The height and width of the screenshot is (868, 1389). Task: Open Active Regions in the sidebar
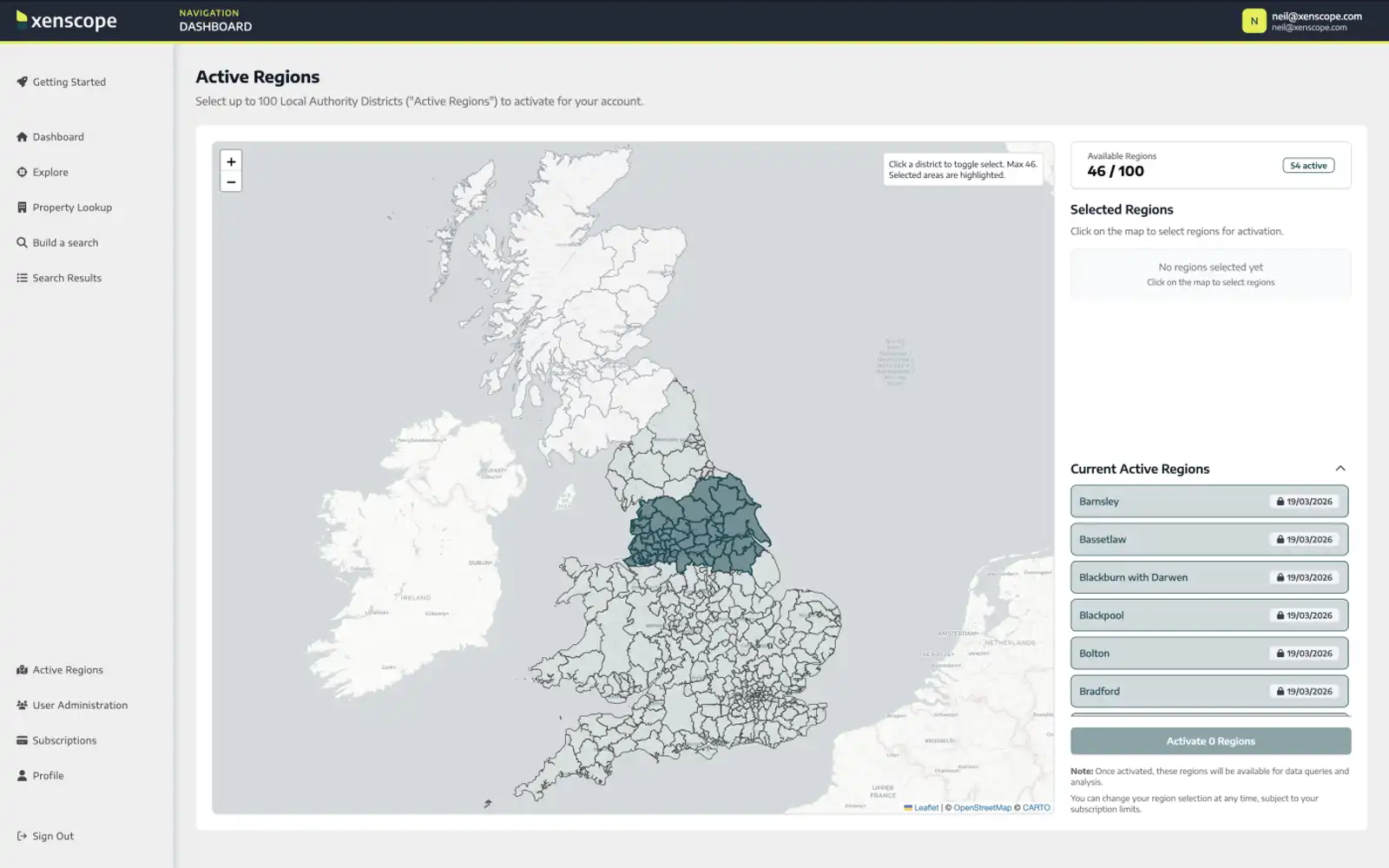click(68, 670)
